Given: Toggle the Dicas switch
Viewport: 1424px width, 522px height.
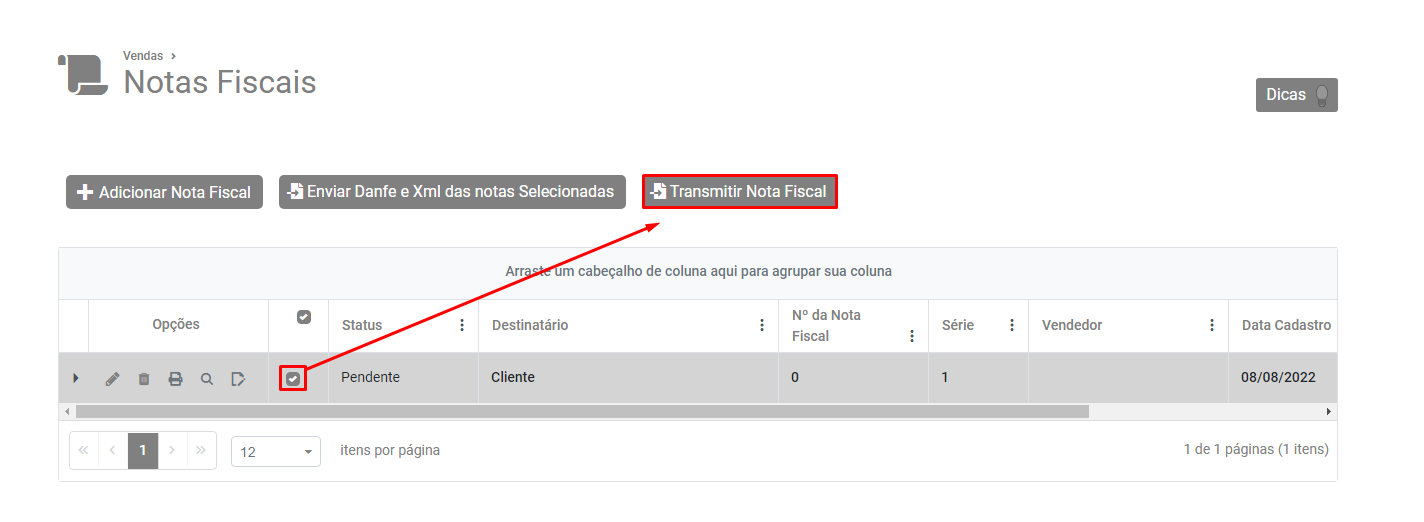Looking at the screenshot, I should pyautogui.click(x=1322, y=95).
